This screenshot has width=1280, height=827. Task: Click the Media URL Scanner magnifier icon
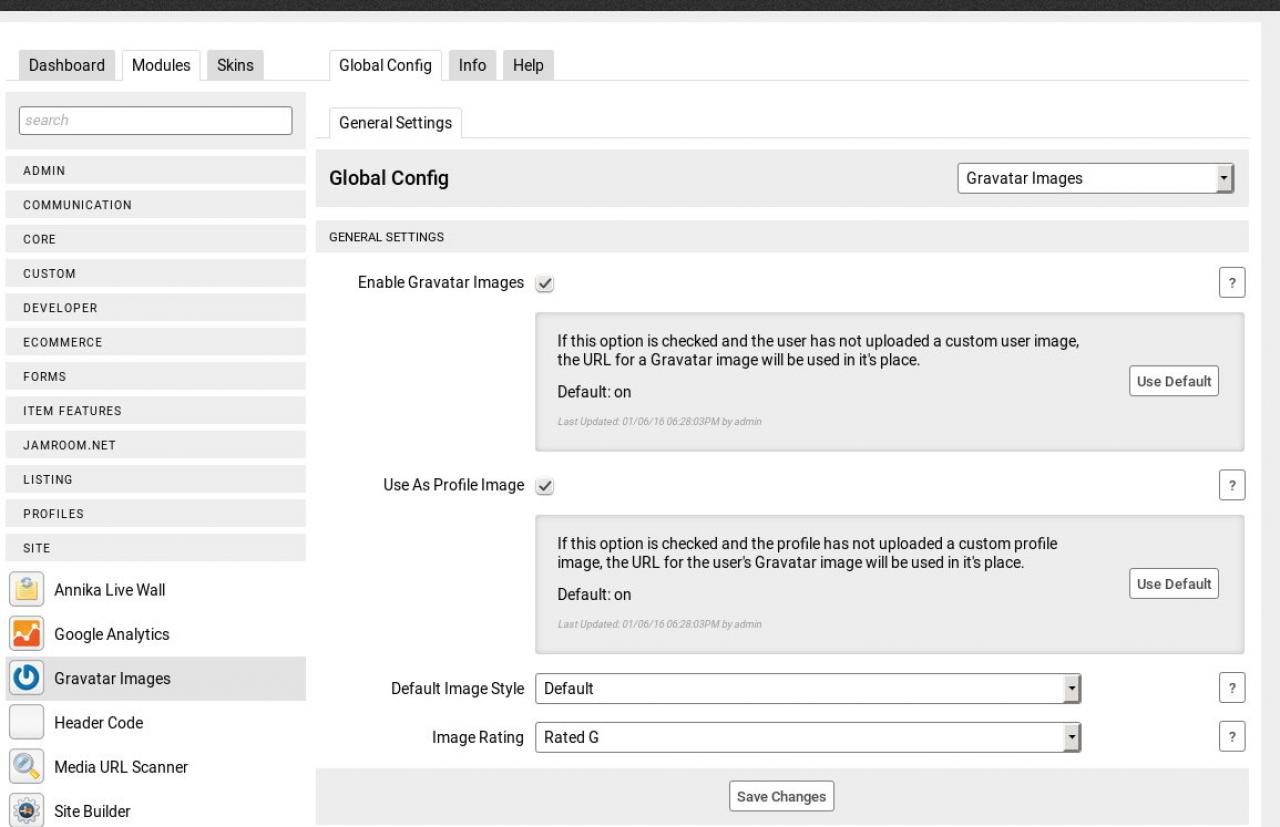24,767
